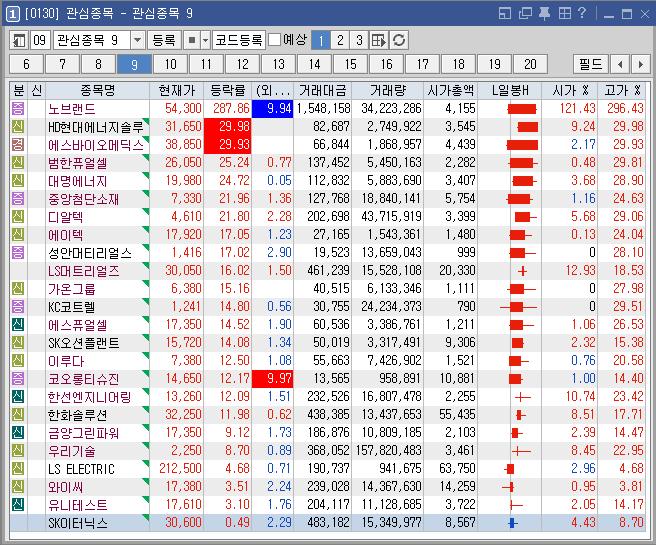Select stock row LS ELECTRIC
The image size is (656, 545).
(x=328, y=468)
